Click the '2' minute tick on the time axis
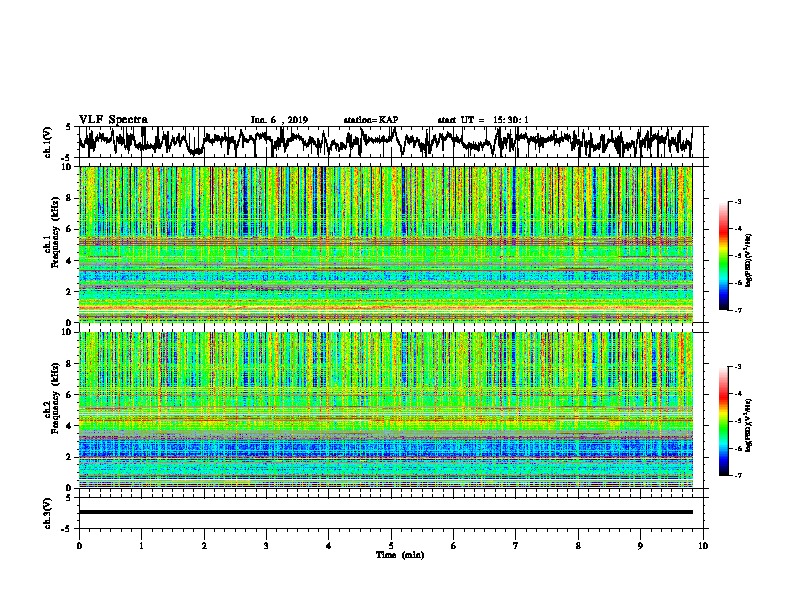The height and width of the screenshot is (612, 792). tap(204, 546)
